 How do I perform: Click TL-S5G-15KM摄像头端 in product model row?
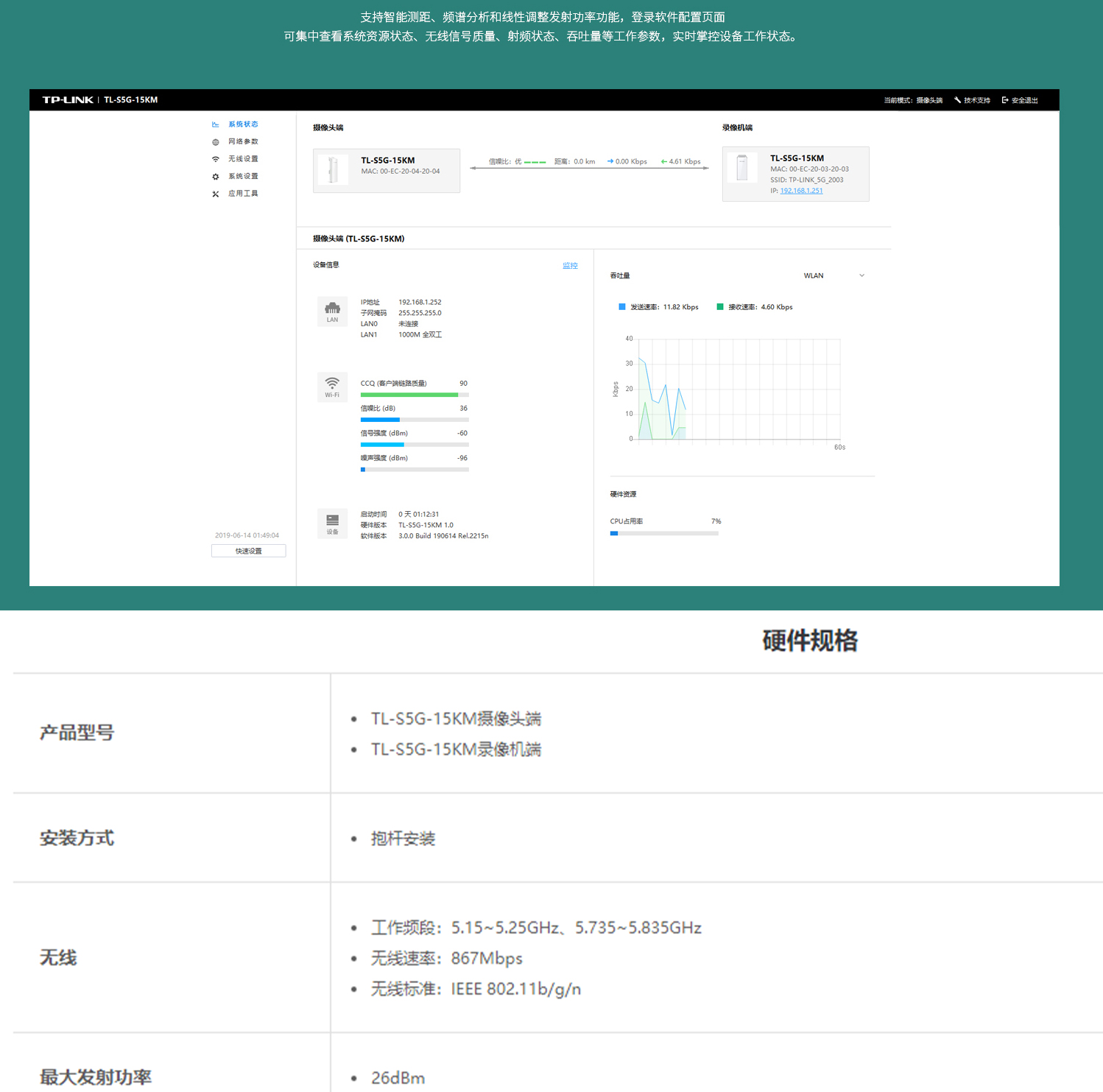tap(456, 719)
